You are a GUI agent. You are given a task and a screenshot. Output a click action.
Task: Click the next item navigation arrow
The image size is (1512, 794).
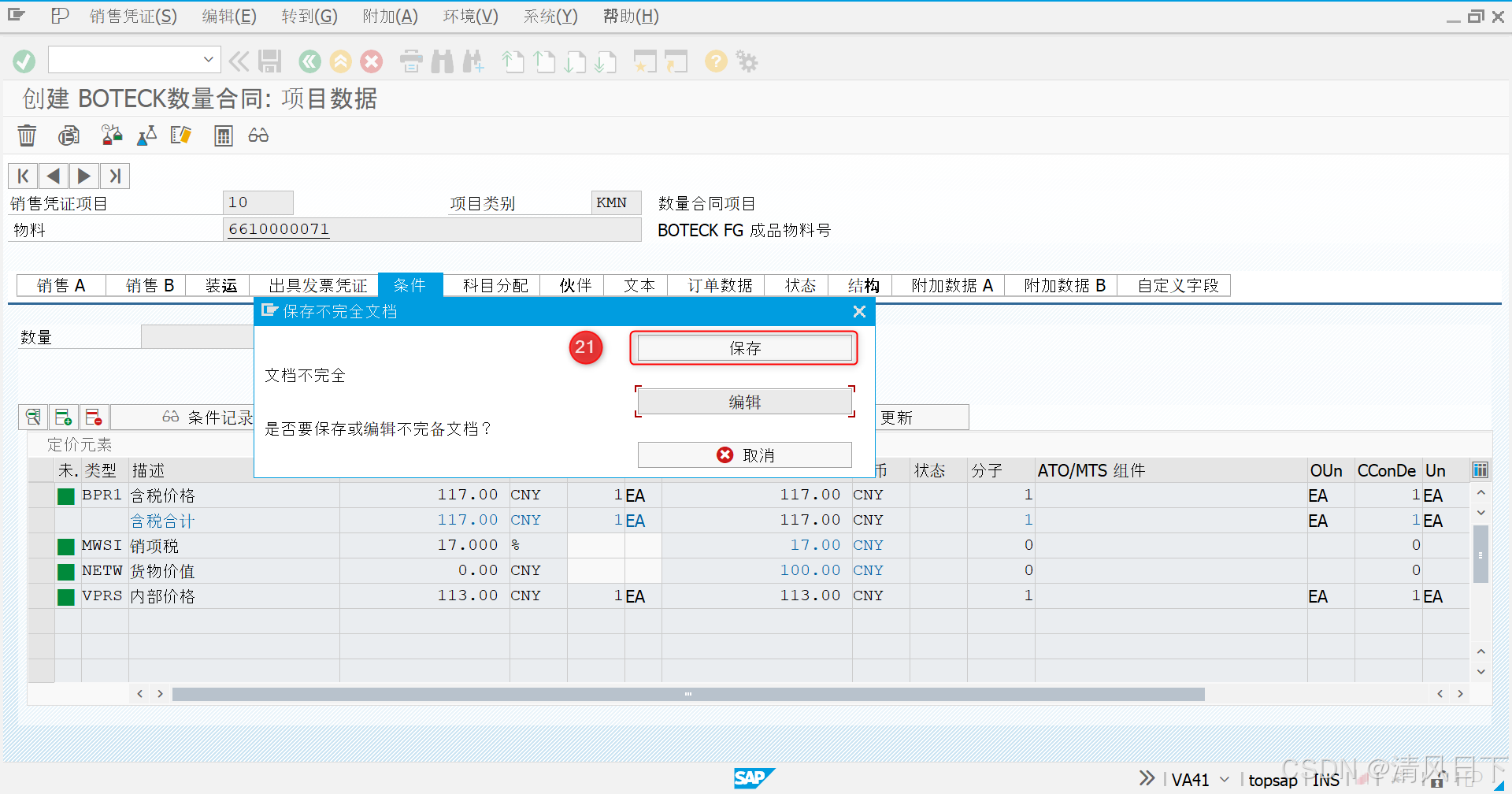[83, 175]
